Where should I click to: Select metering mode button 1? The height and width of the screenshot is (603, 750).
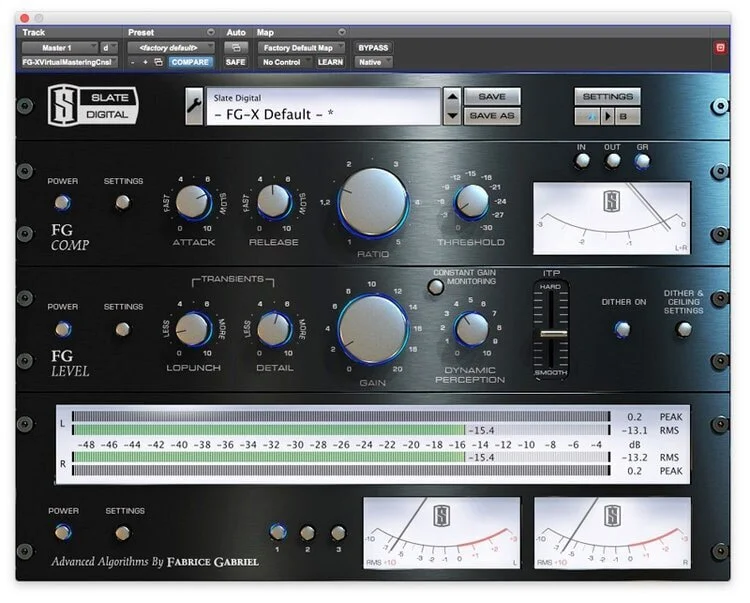click(x=277, y=532)
